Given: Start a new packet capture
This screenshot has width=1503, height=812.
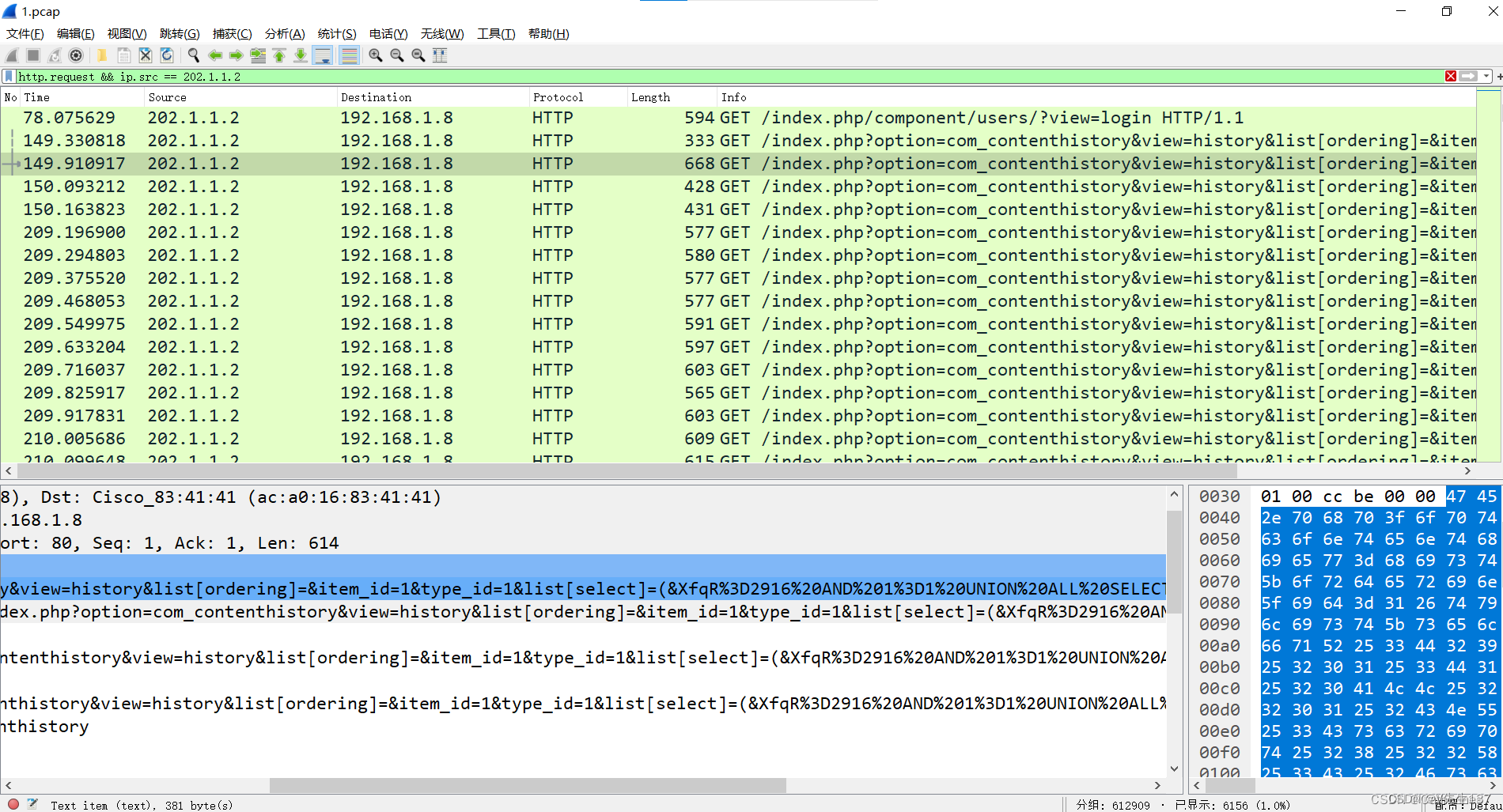Looking at the screenshot, I should (11, 55).
